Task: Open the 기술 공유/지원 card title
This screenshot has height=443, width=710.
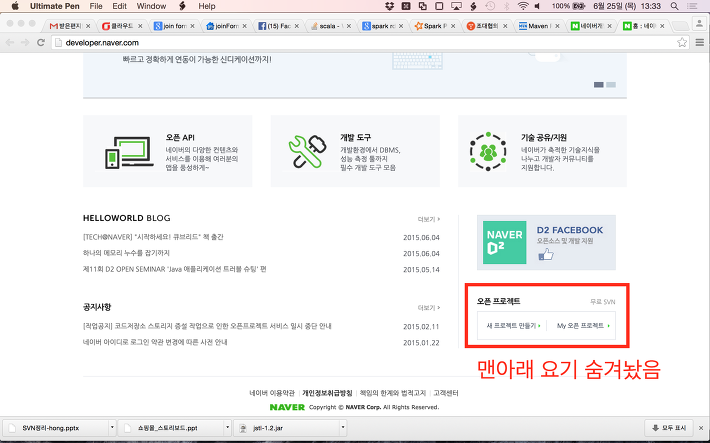Action: pyautogui.click(x=544, y=137)
